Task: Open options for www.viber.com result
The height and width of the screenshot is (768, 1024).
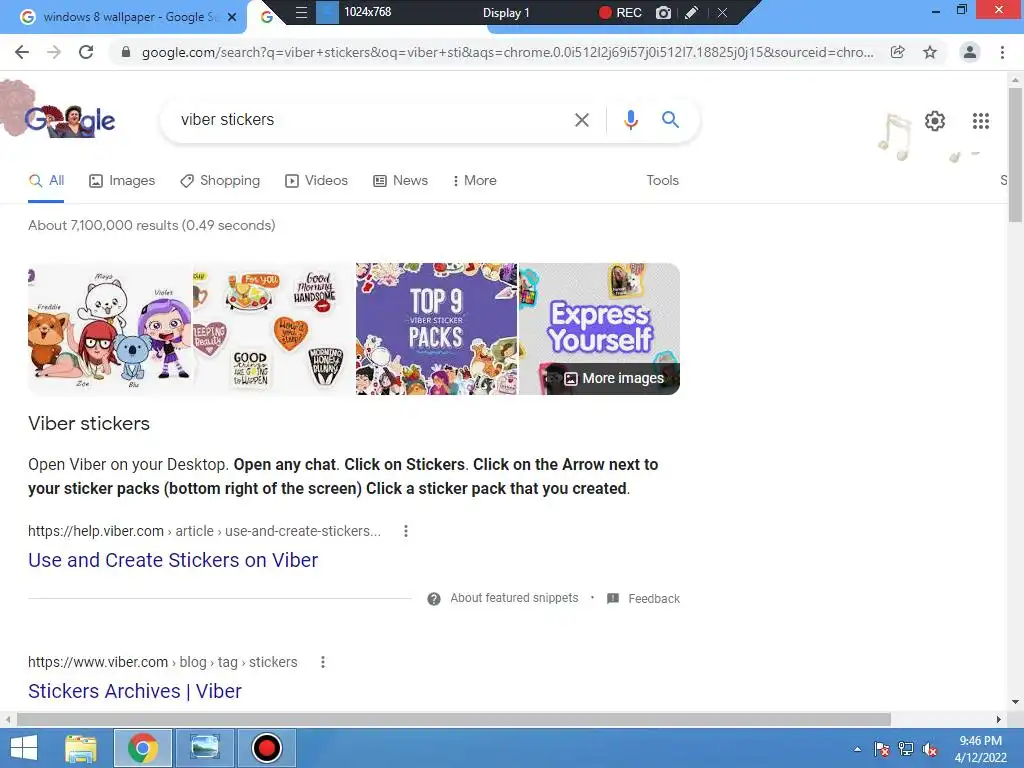Action: tap(323, 662)
